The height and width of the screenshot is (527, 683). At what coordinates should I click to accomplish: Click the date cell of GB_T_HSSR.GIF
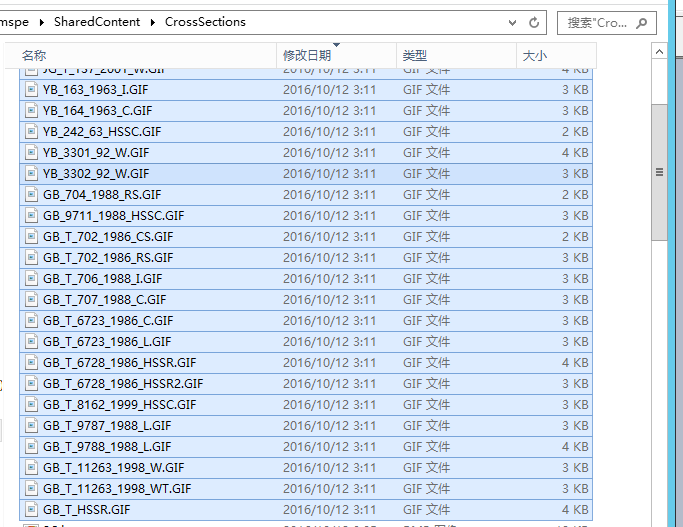329,510
